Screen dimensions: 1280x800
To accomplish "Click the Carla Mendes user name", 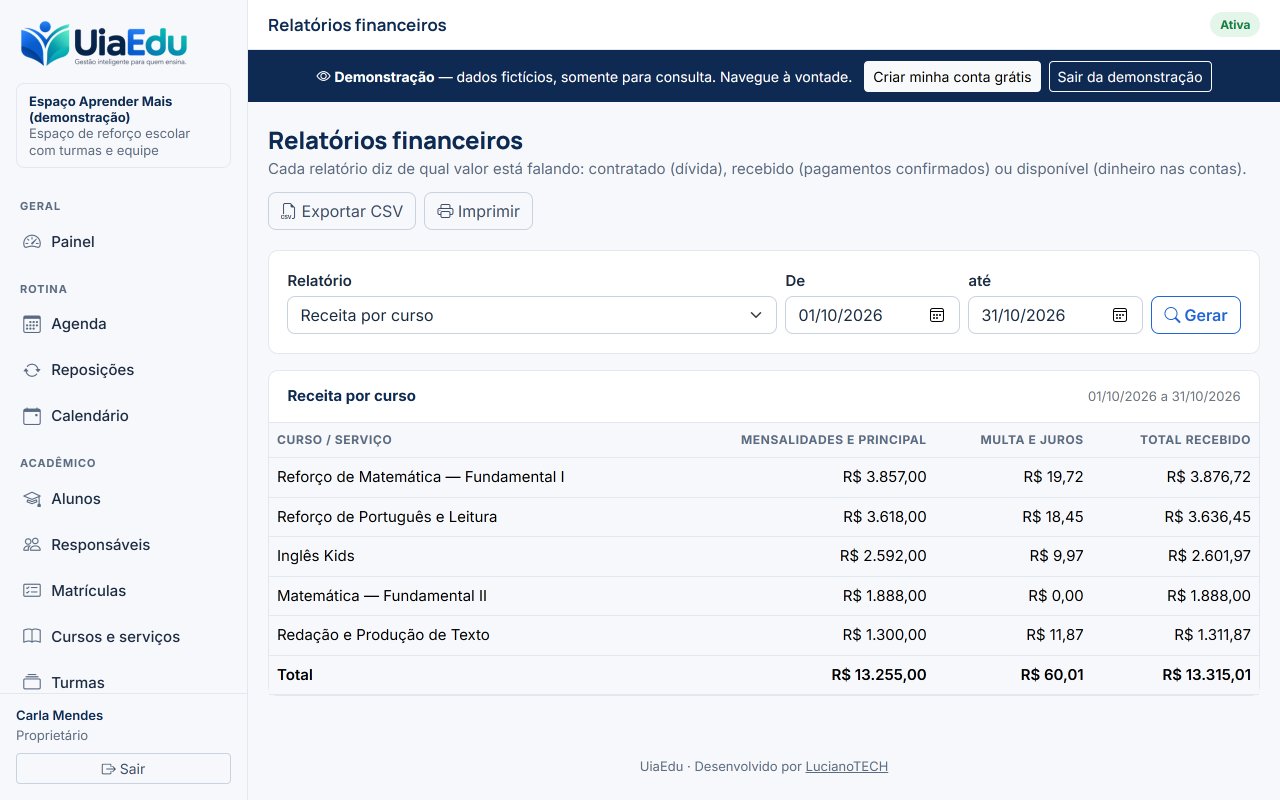I will (x=60, y=715).
